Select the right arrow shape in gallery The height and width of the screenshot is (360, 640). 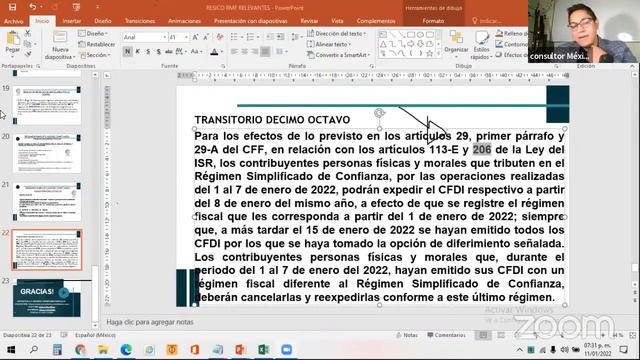point(411,44)
